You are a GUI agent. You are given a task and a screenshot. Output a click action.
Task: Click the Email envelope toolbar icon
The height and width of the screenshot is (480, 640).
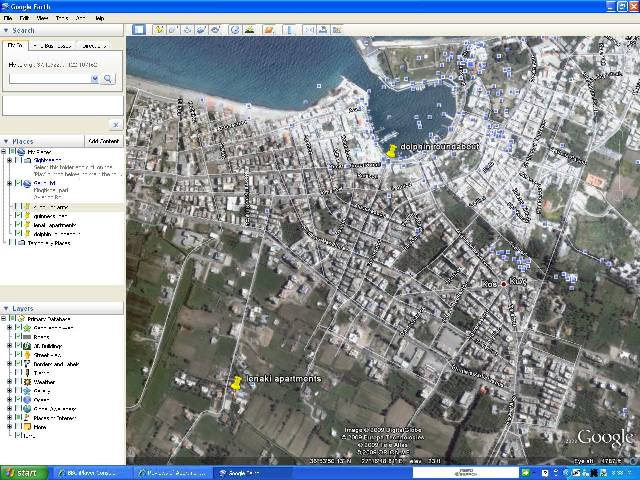coord(309,29)
